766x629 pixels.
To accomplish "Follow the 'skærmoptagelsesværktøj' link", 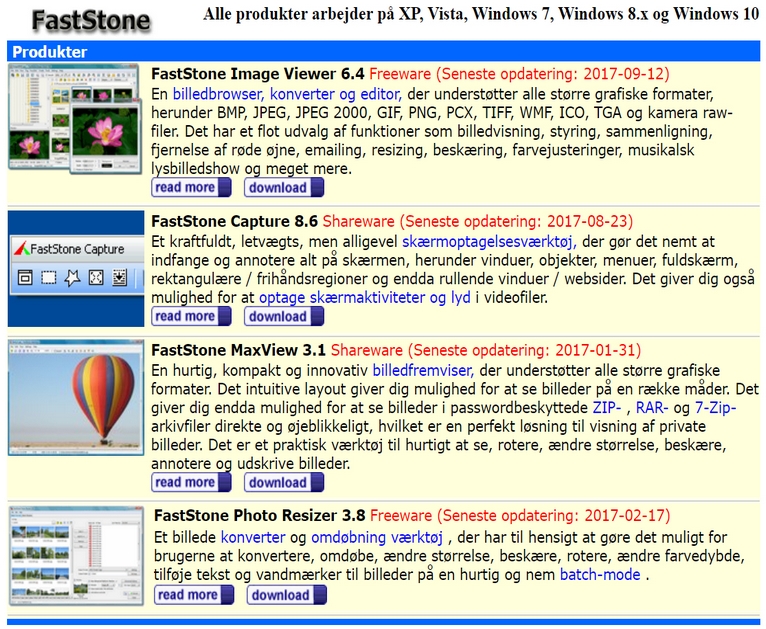I will point(489,242).
